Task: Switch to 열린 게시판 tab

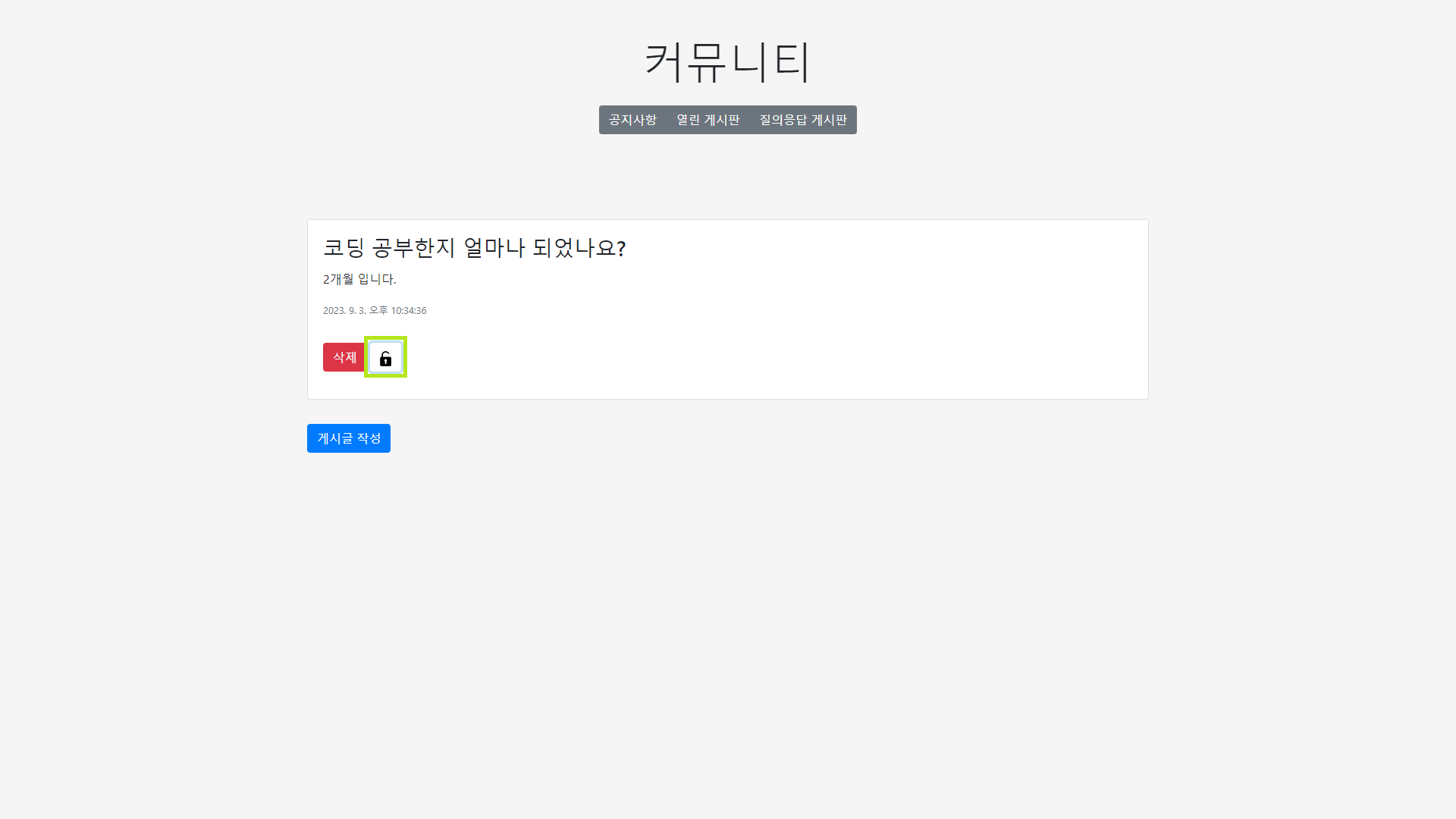Action: 708,120
